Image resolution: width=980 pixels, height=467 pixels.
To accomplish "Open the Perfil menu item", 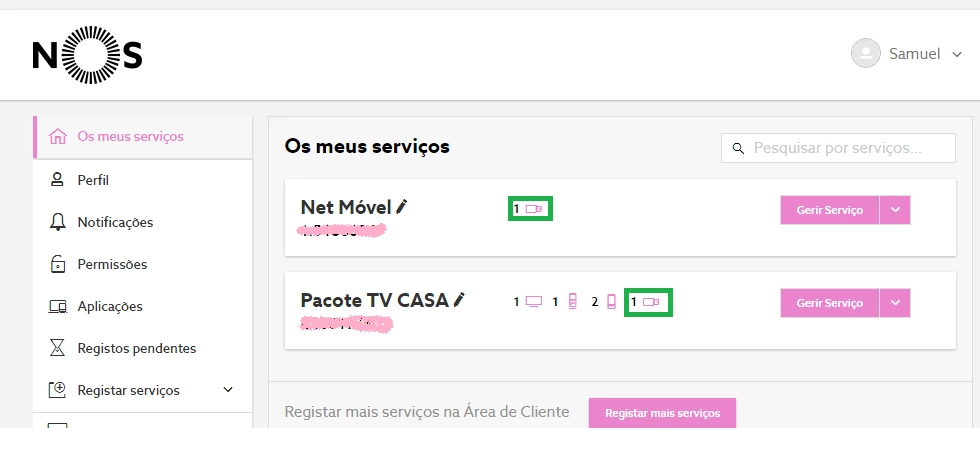I will 93,180.
